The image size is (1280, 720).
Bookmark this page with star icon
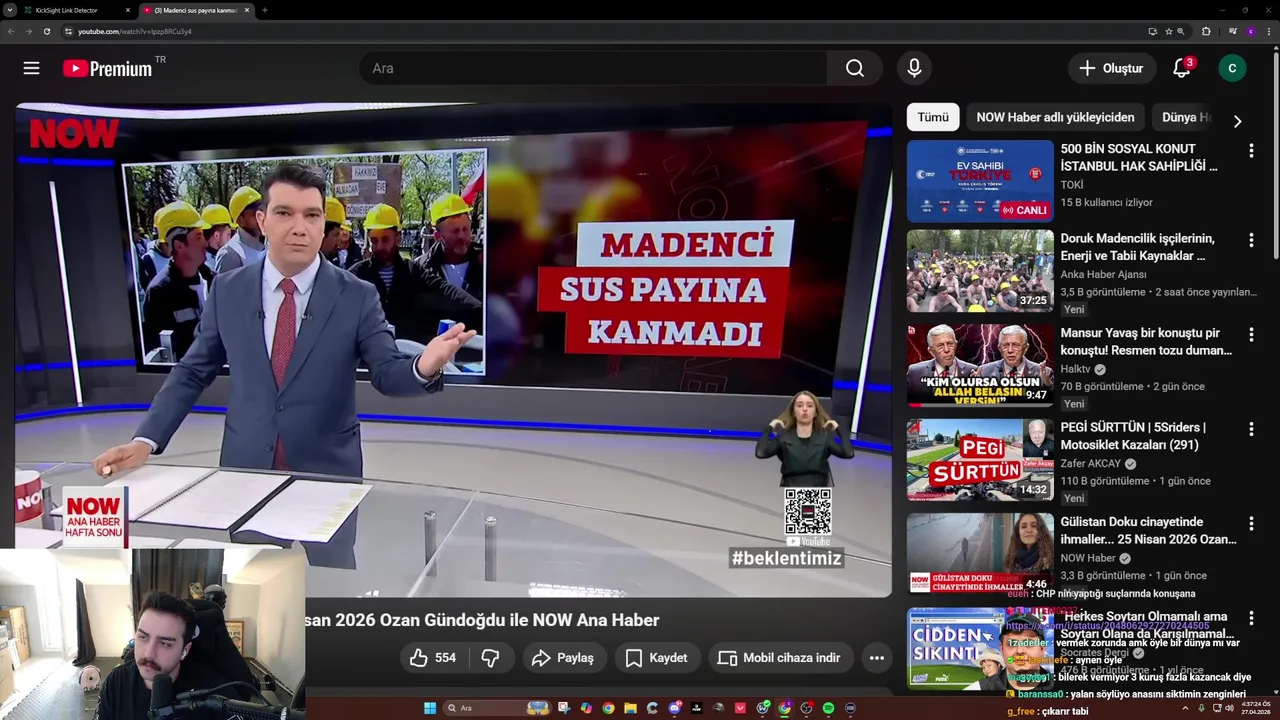pos(1168,31)
